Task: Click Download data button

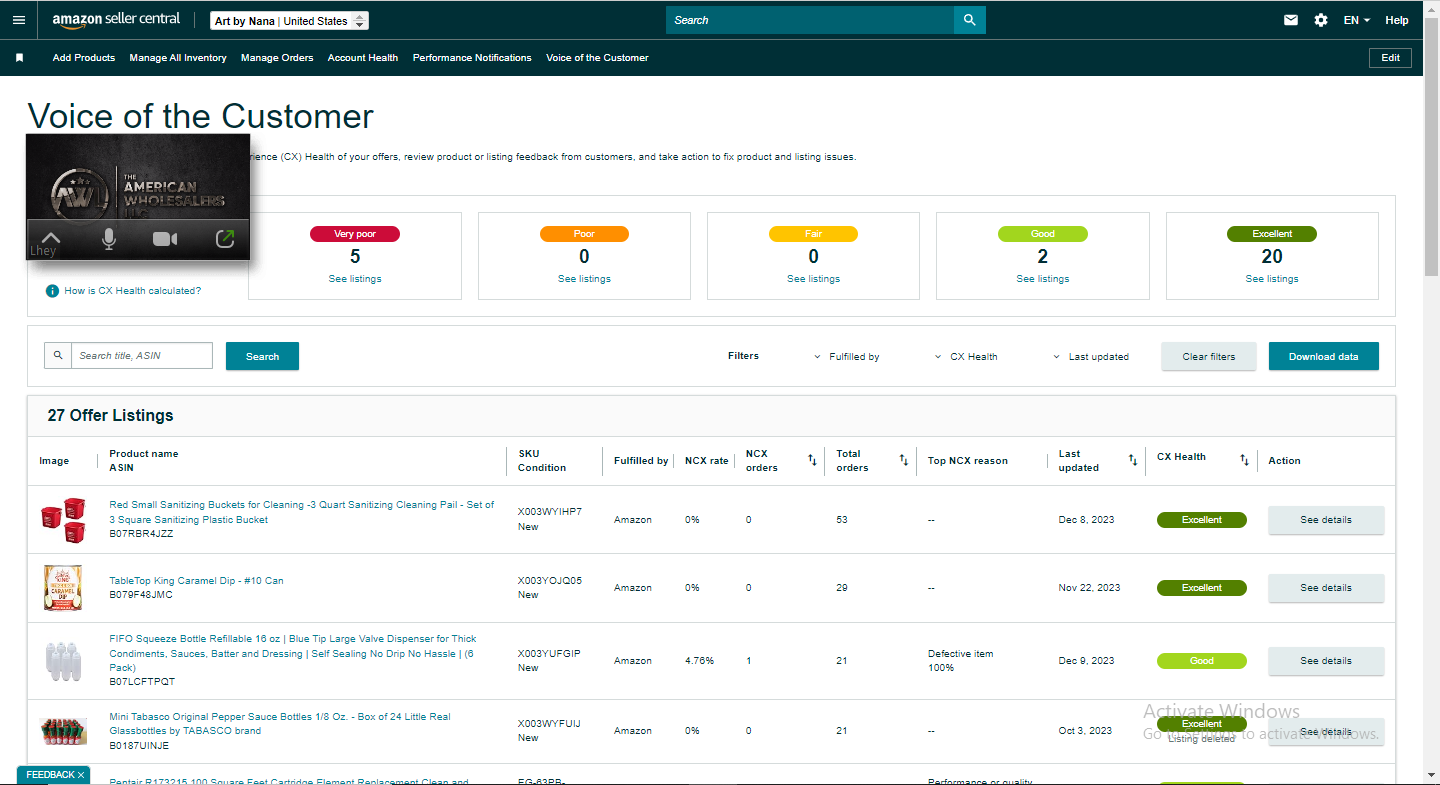Action: pyautogui.click(x=1323, y=356)
